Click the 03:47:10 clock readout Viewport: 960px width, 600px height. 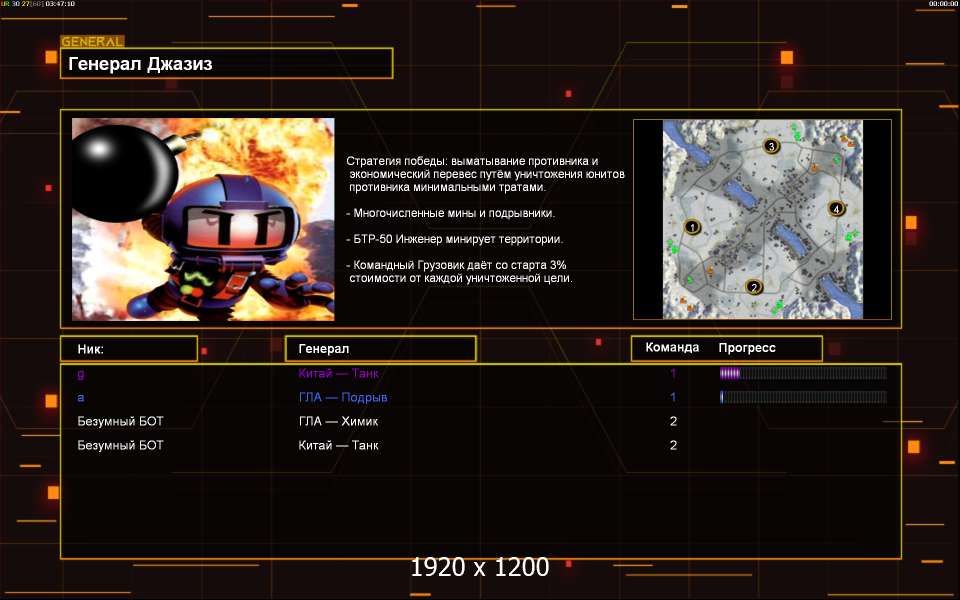[61, 4]
